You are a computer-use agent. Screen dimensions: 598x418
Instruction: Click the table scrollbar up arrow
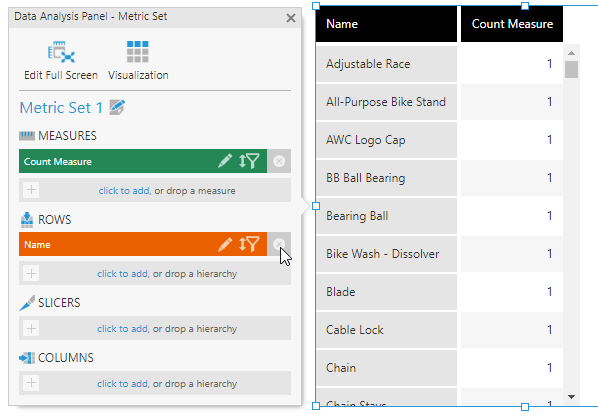pyautogui.click(x=571, y=53)
